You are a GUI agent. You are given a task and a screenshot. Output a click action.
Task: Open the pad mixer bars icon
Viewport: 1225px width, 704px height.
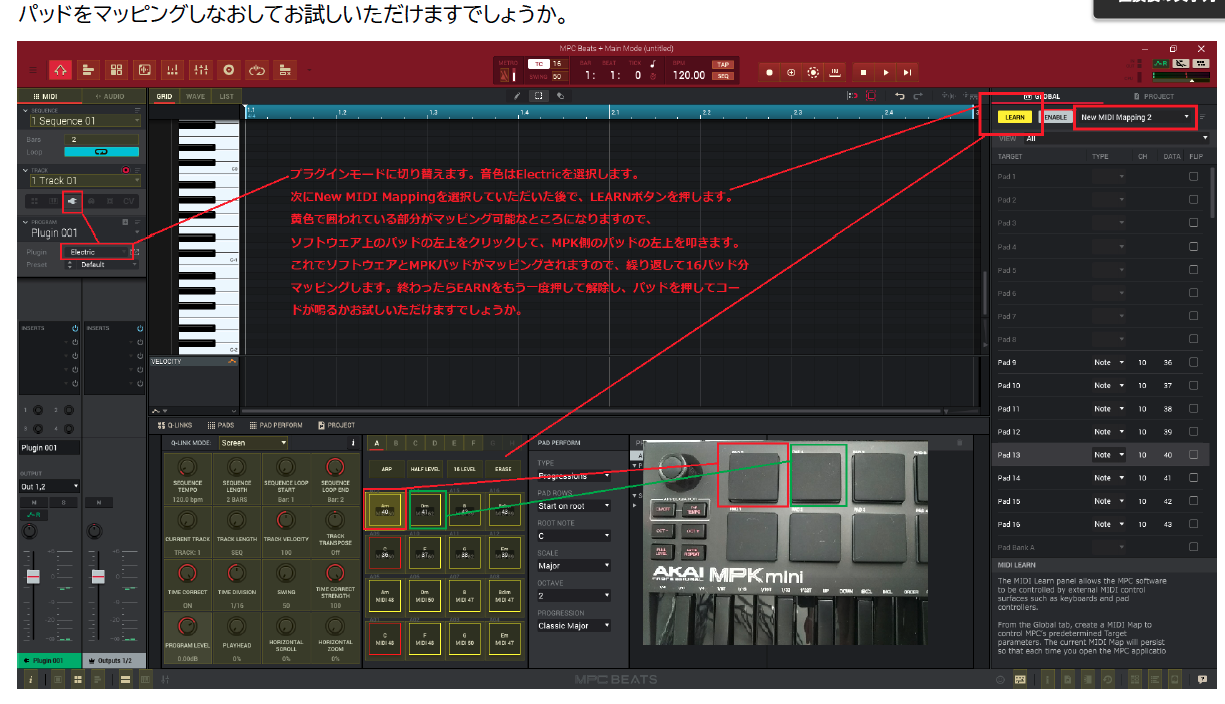coord(173,70)
